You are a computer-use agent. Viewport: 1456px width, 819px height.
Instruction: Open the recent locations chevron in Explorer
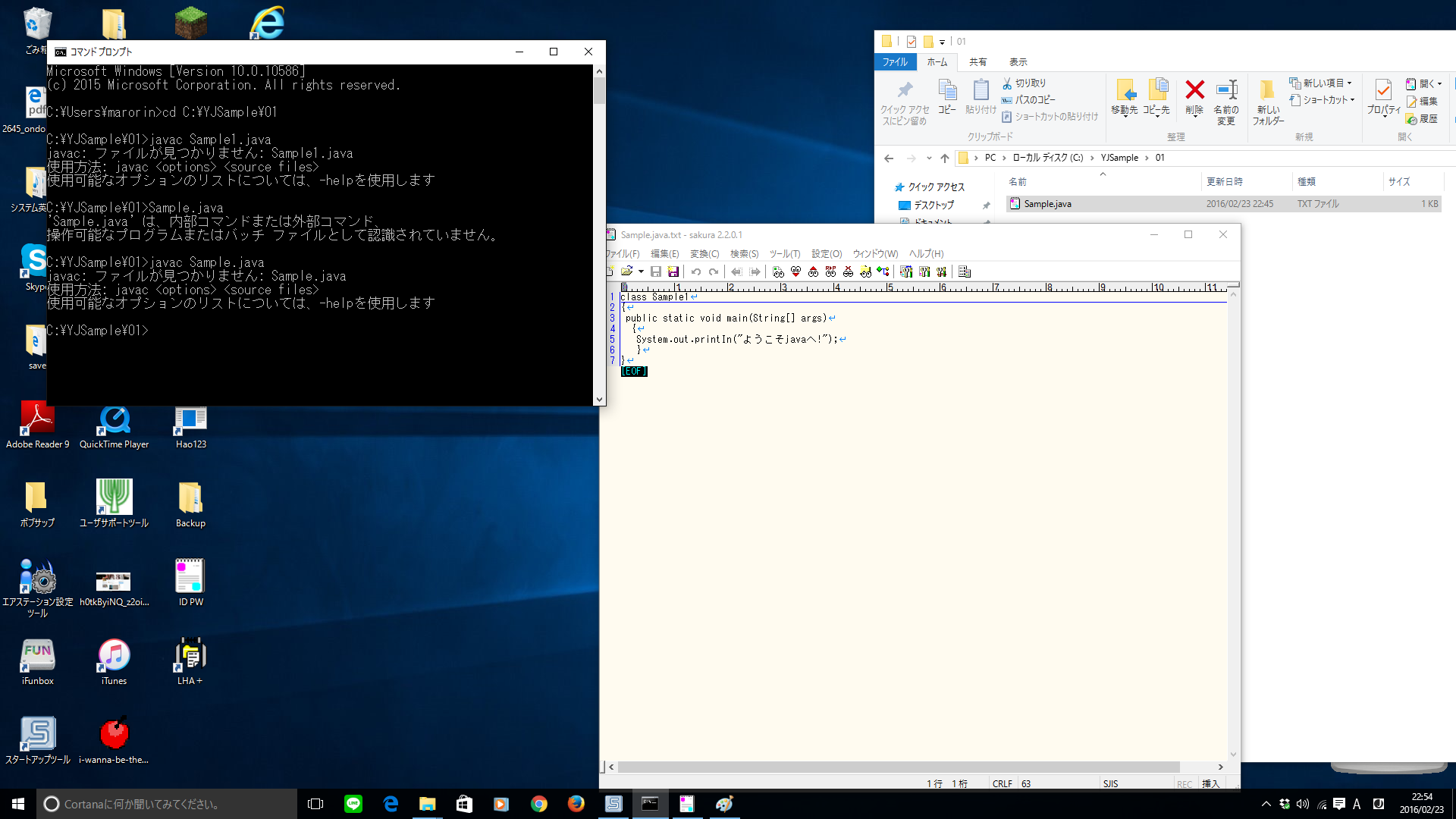tap(929, 158)
